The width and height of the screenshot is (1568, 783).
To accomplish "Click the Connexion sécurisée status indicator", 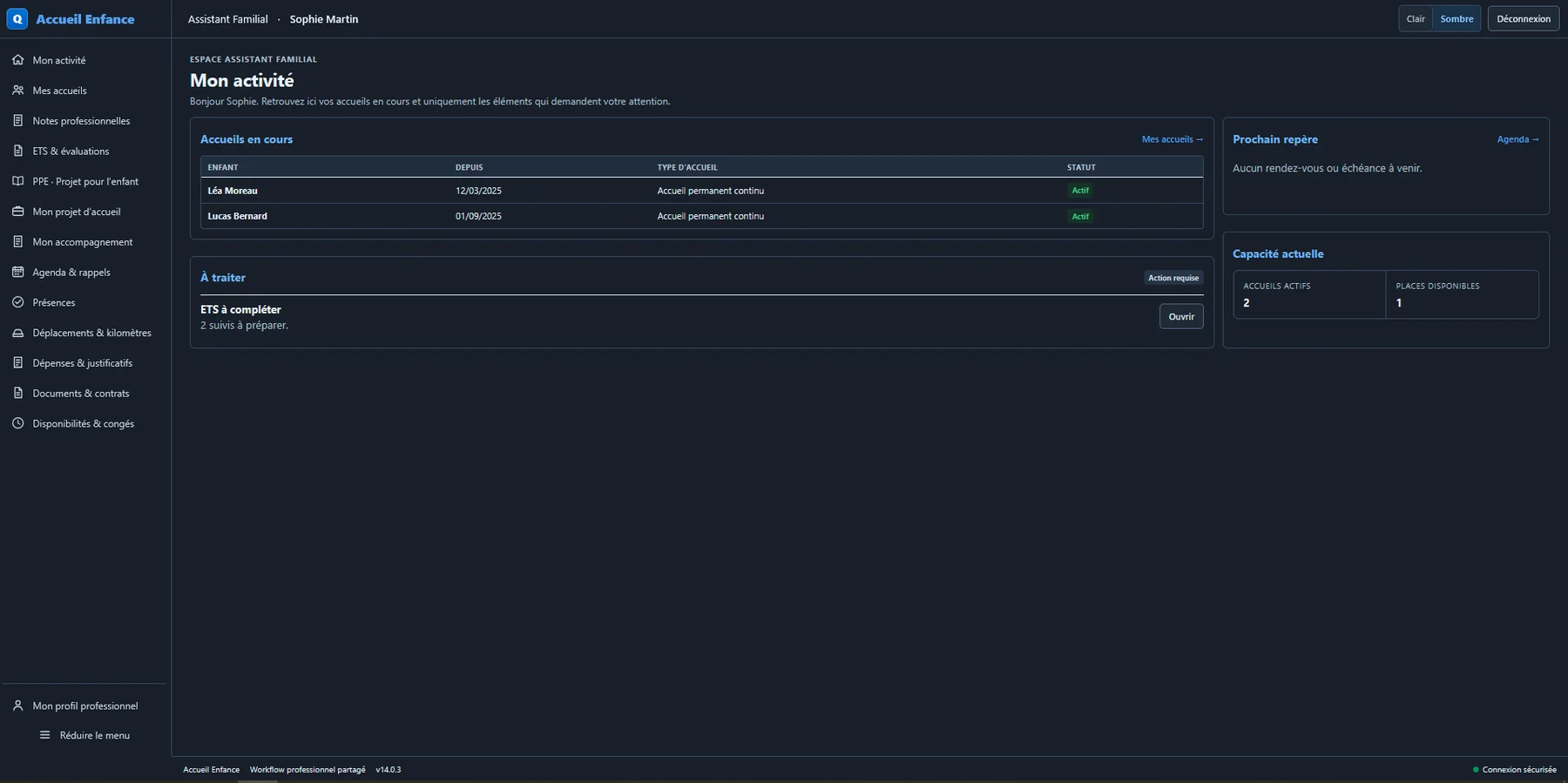I will [1514, 770].
